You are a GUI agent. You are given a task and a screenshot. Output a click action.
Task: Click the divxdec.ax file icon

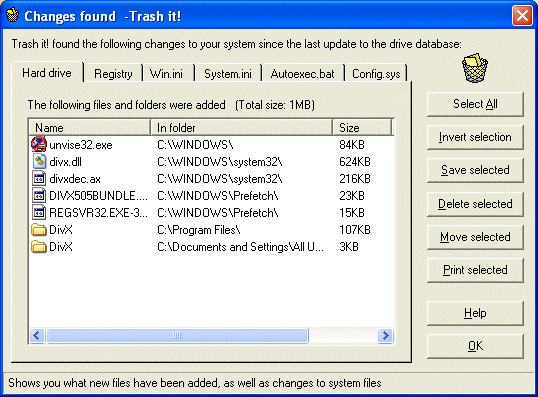pos(39,178)
